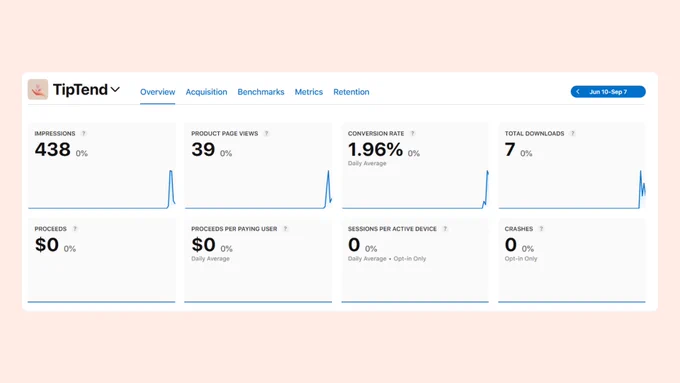Click the Proceeds $0 value

47,245
